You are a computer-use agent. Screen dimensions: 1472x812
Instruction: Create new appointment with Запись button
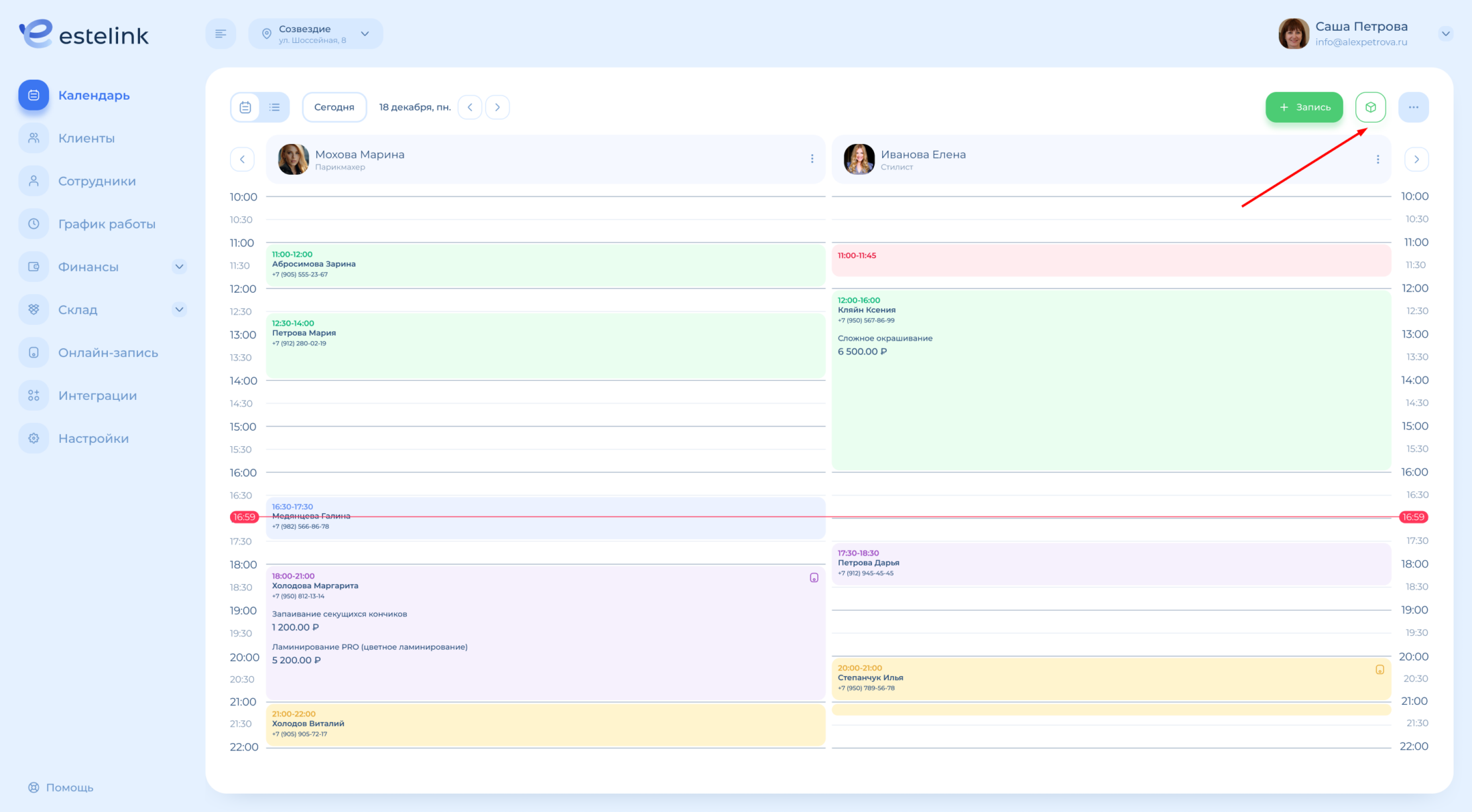[1304, 107]
